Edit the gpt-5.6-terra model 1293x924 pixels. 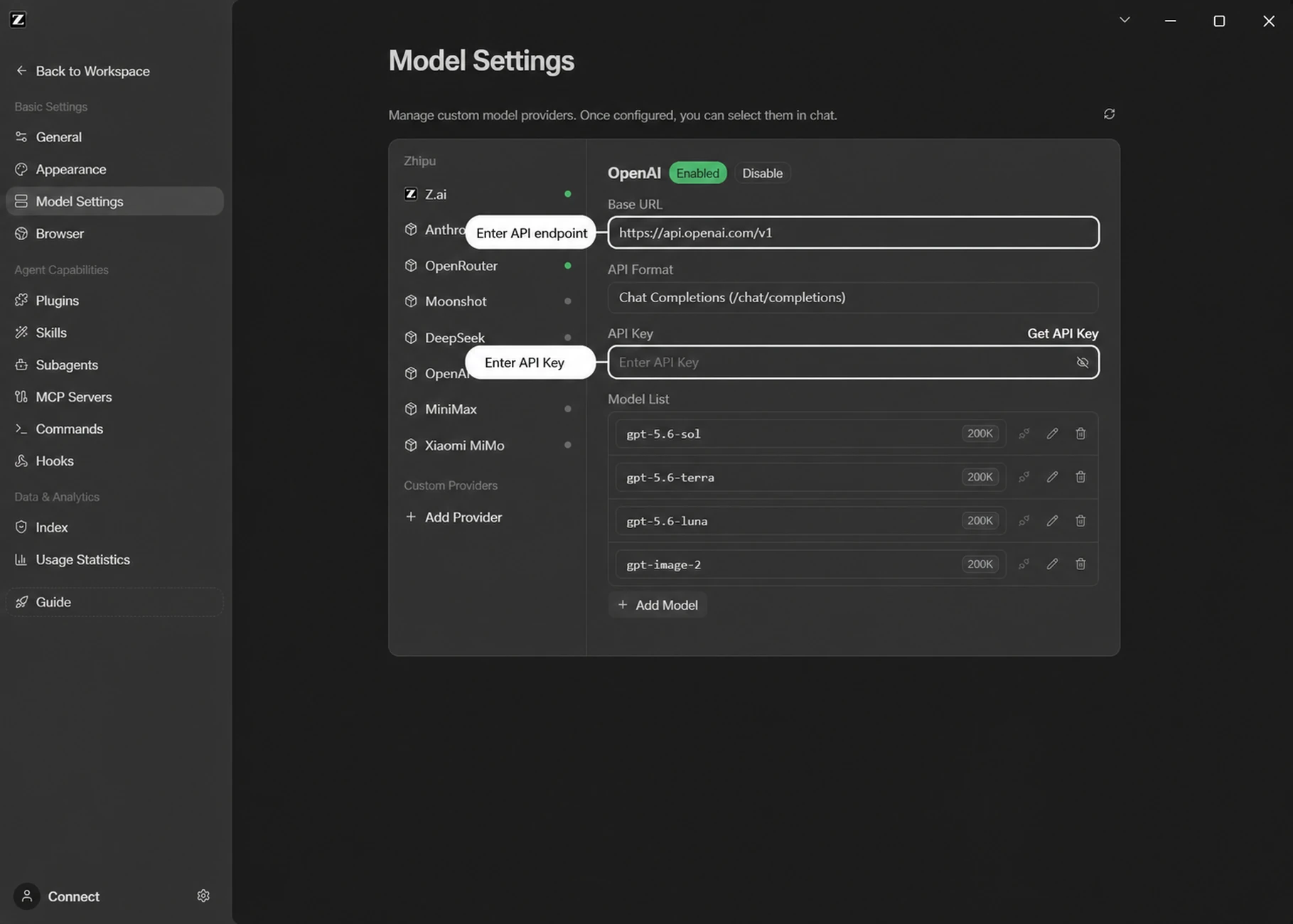(1052, 477)
